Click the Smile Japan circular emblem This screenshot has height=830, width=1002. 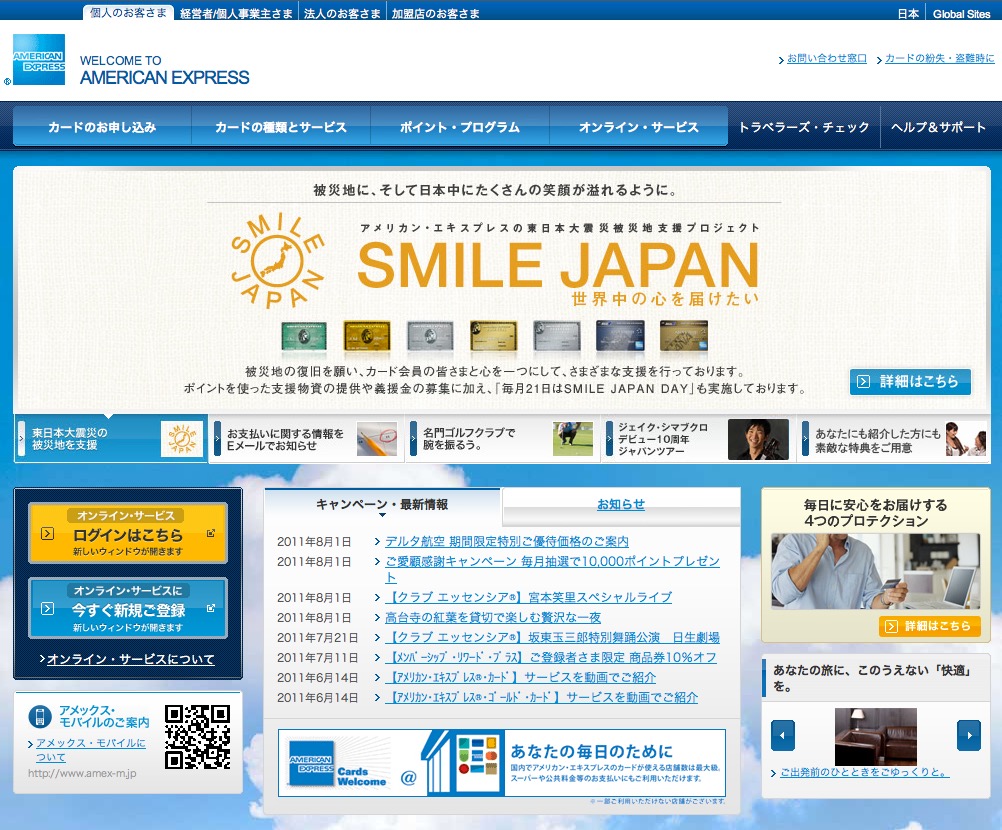click(277, 261)
